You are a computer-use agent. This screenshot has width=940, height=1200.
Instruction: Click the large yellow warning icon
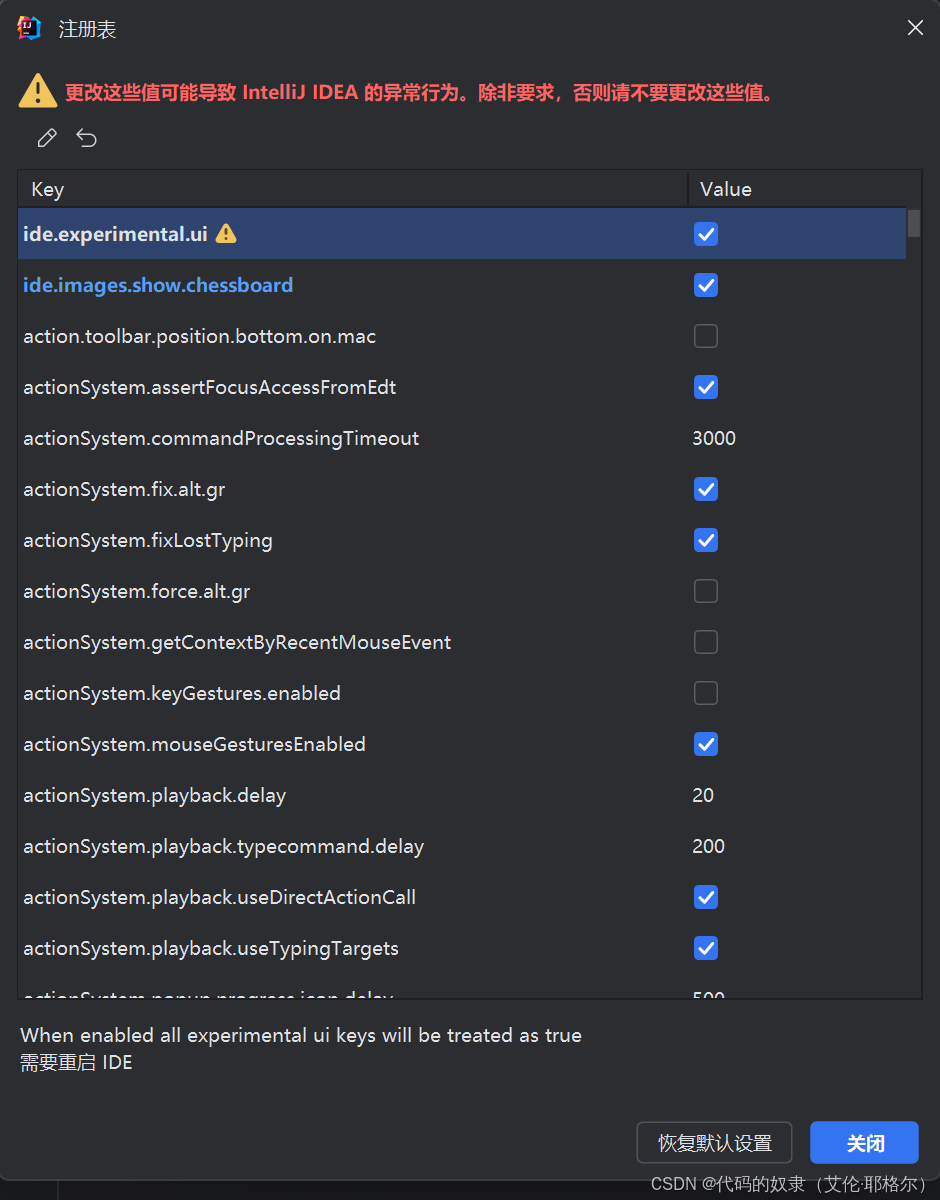click(x=38, y=90)
